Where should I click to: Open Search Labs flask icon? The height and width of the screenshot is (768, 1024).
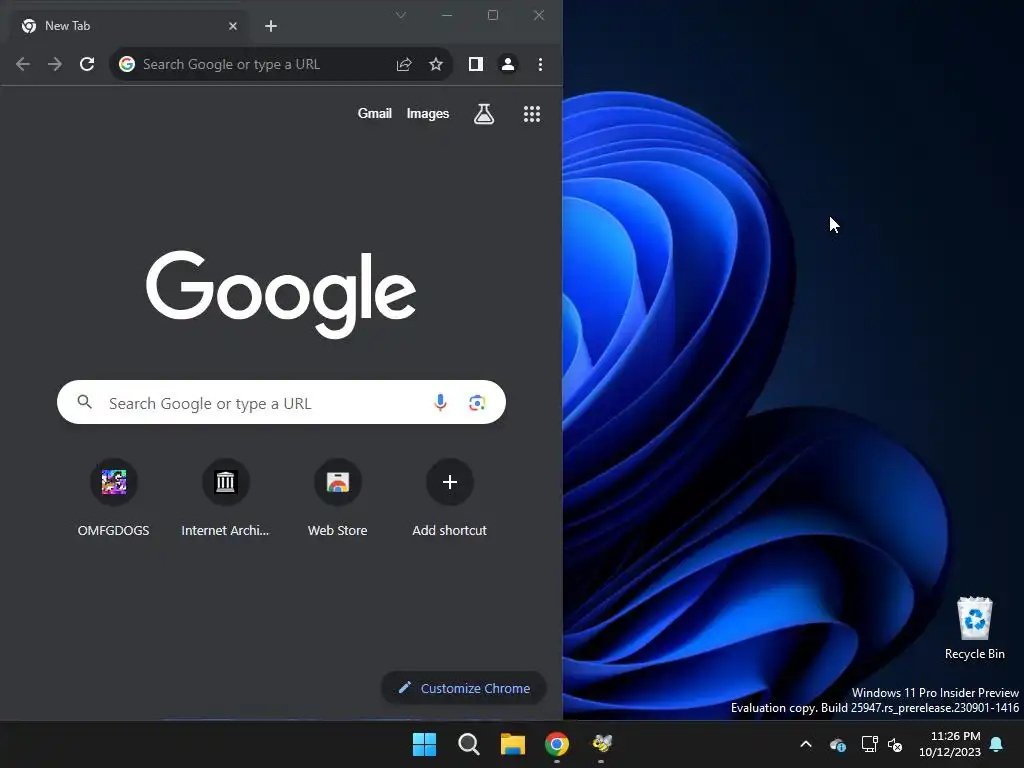[x=484, y=114]
